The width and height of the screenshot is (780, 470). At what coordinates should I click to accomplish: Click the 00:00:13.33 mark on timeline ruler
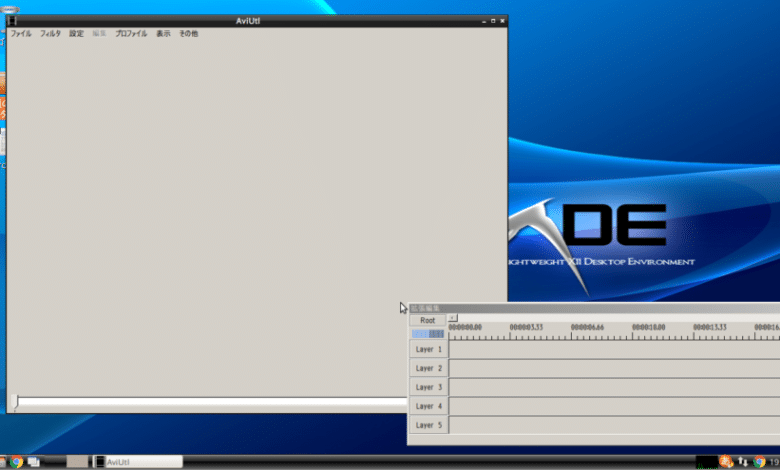click(710, 327)
